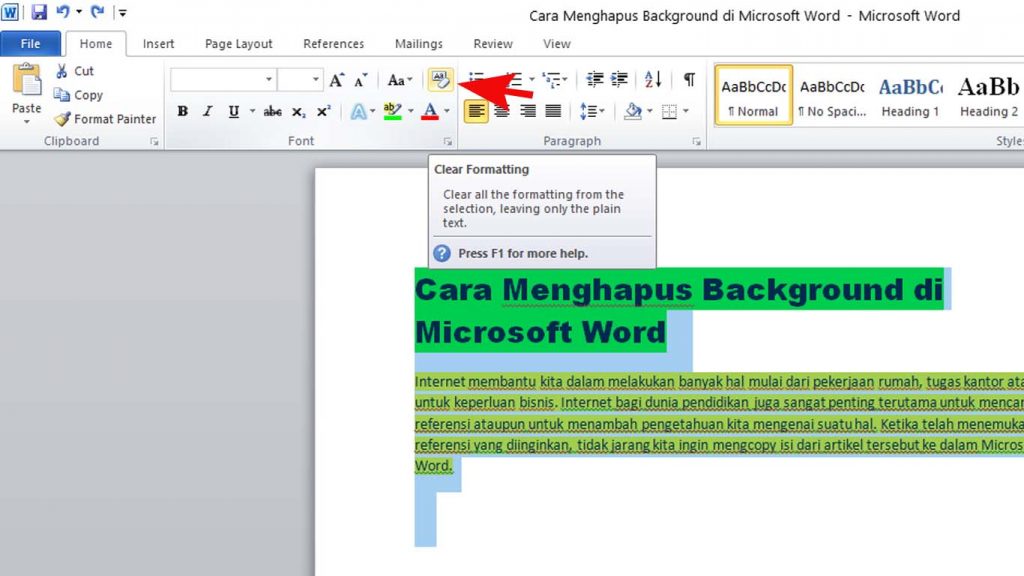
Task: Justify the paragraph text
Action: (553, 112)
